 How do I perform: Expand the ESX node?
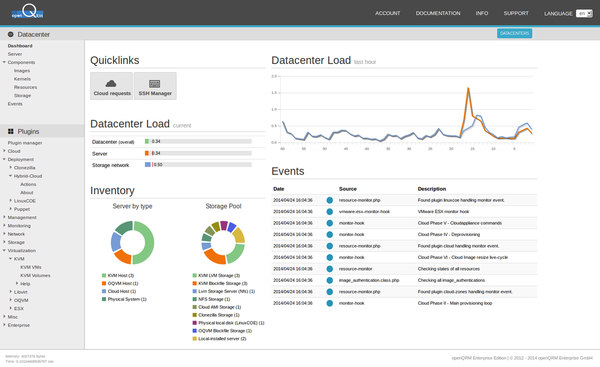(x=10, y=308)
